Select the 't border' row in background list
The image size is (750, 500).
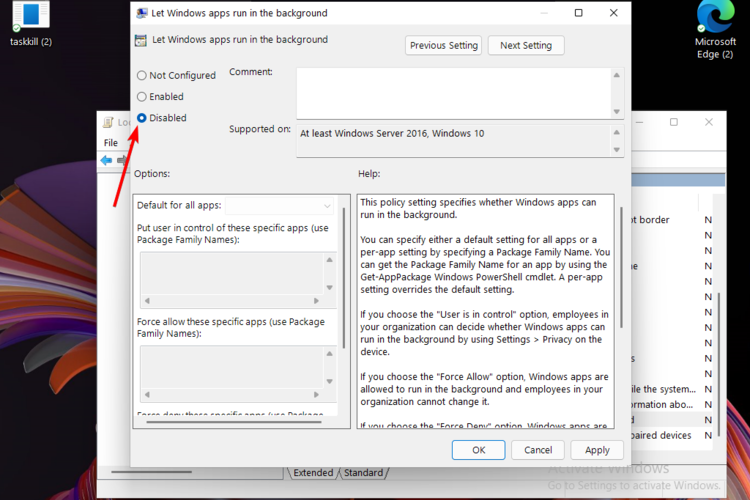pos(672,220)
